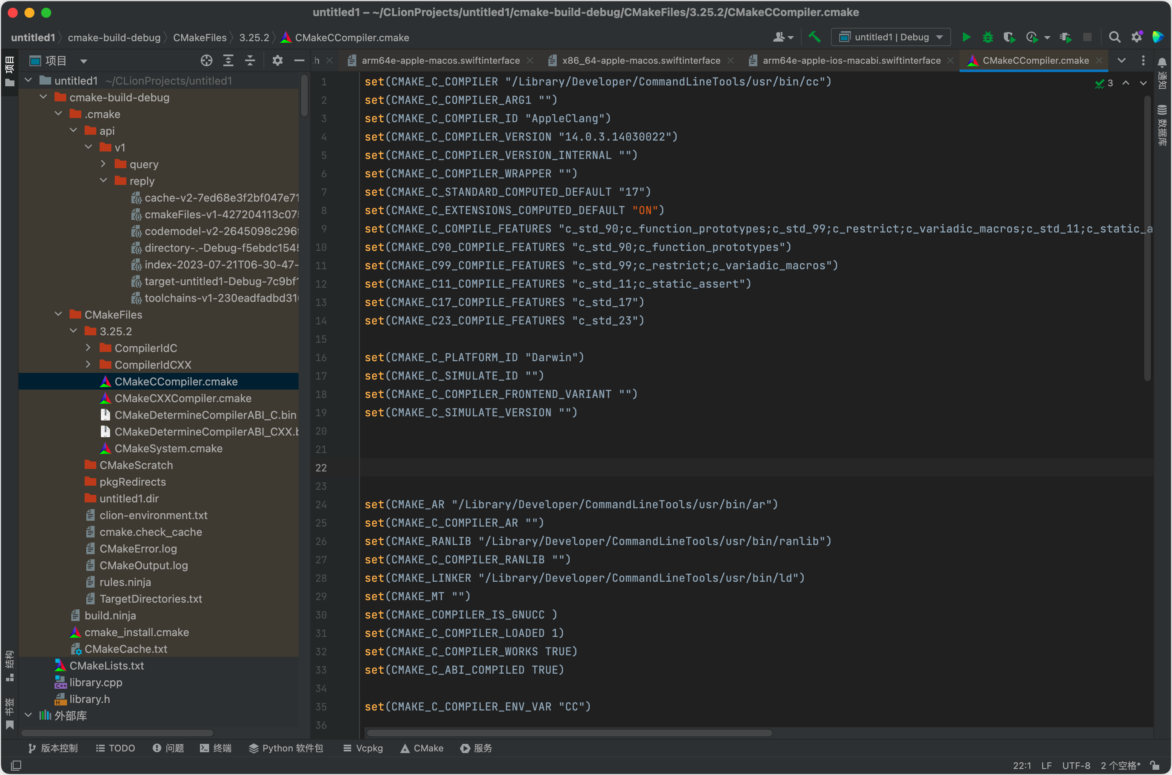
Task: Toggle tool window bars icon bottom-left corner
Action: point(16,765)
